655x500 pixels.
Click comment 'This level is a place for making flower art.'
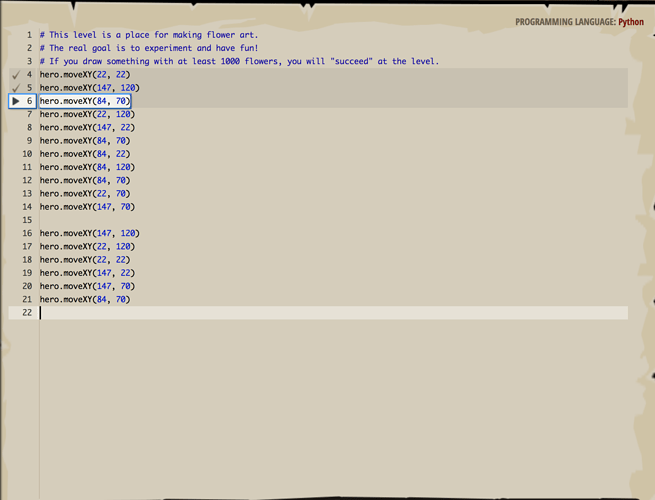(x=149, y=35)
